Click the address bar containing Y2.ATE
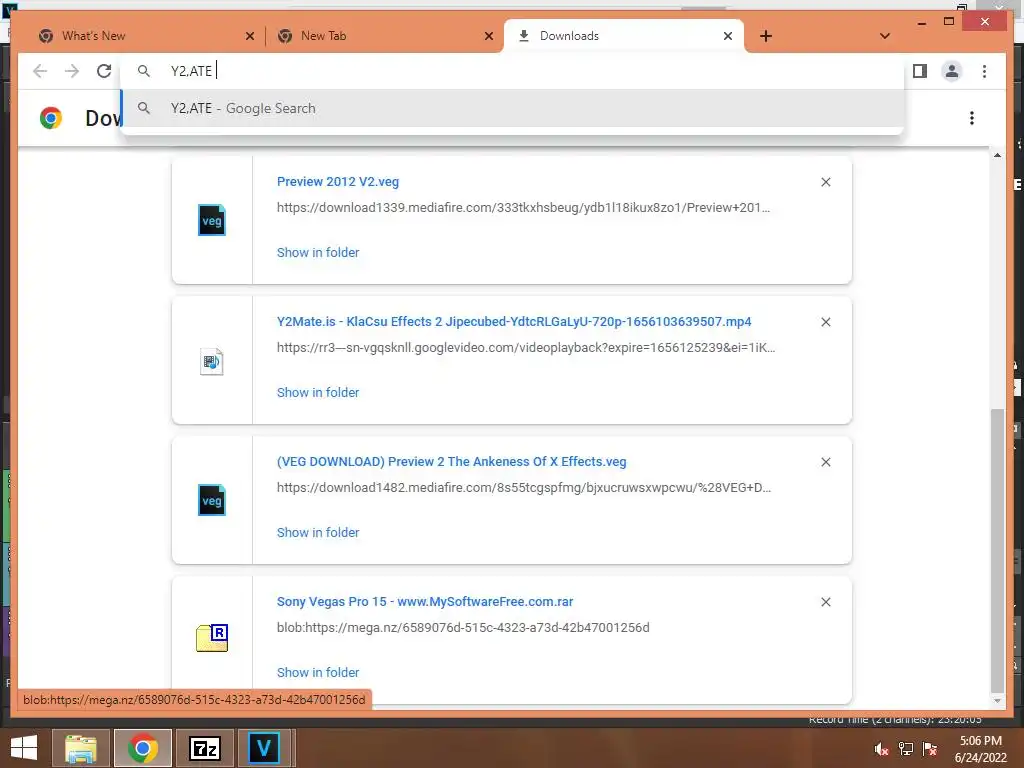Image resolution: width=1024 pixels, height=768 pixels. pos(512,71)
